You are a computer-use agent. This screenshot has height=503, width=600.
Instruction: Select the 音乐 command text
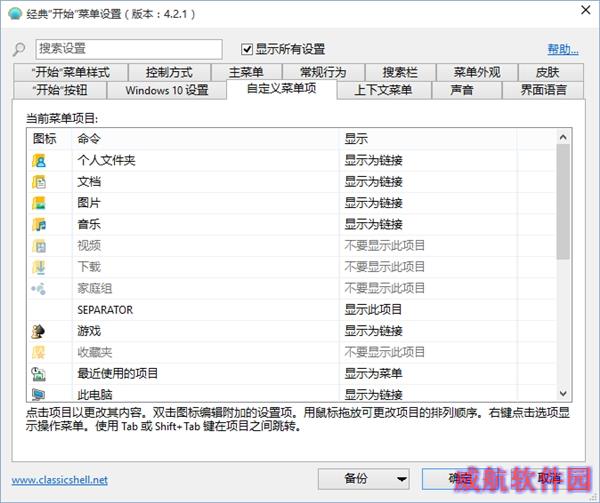pos(89,224)
